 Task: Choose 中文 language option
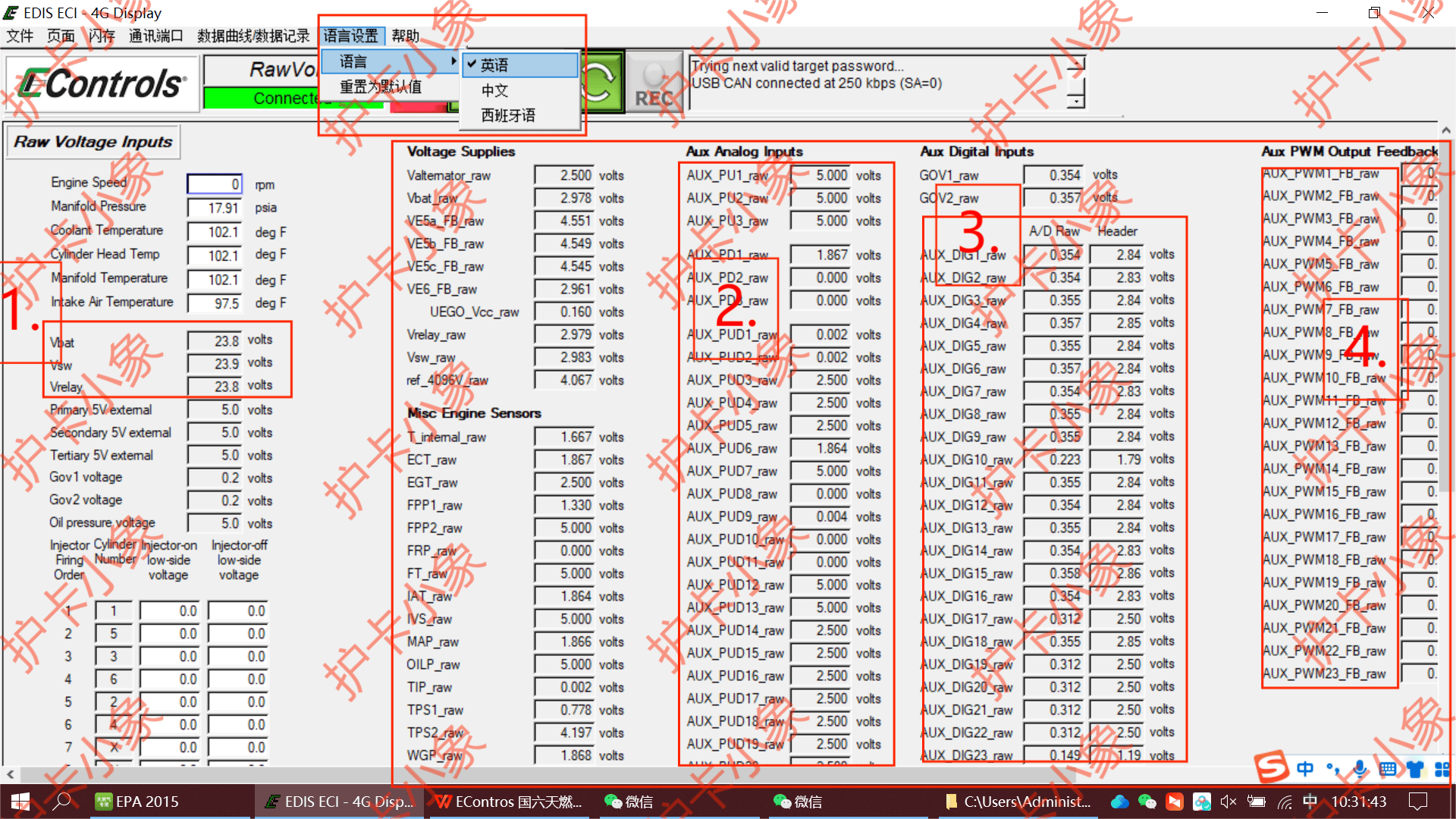tap(495, 90)
